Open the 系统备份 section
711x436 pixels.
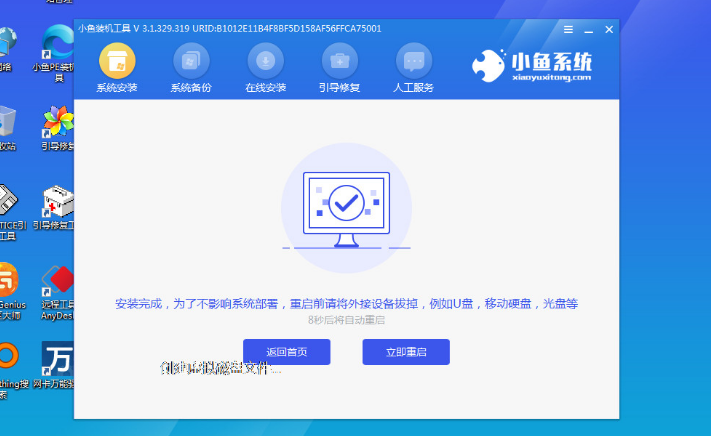pos(191,62)
